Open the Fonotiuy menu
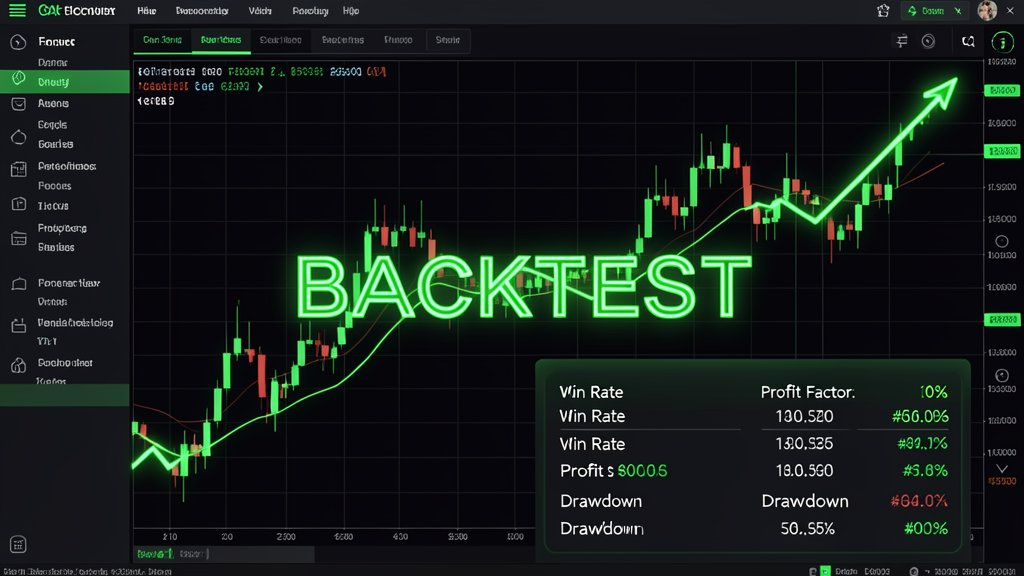This screenshot has height=576, width=1024. tap(310, 11)
